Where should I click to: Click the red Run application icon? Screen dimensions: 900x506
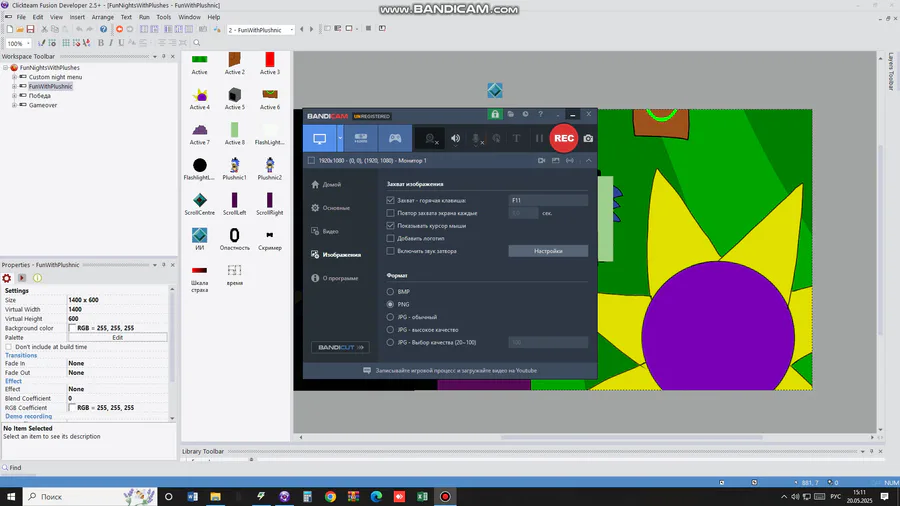click(119, 29)
